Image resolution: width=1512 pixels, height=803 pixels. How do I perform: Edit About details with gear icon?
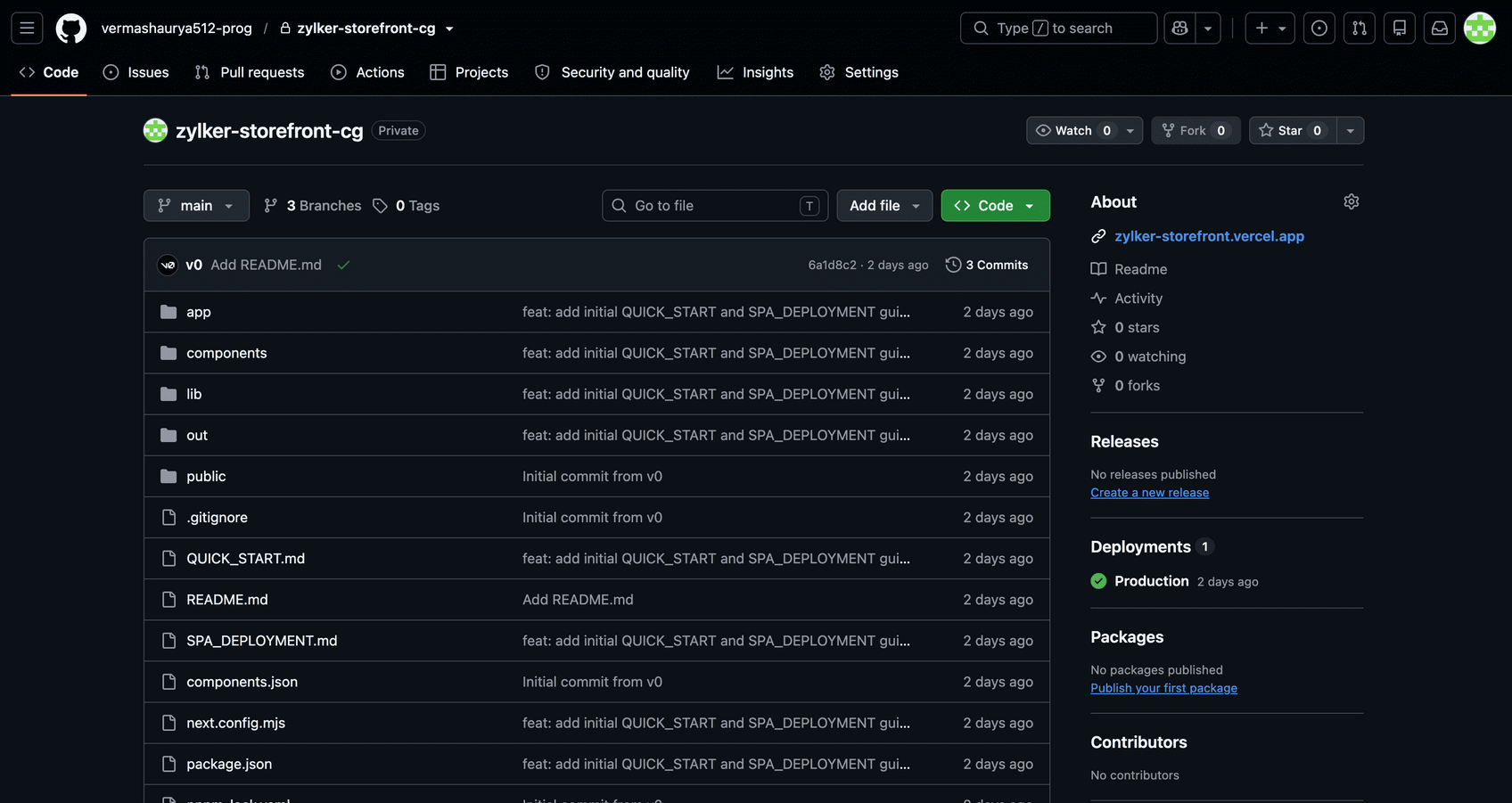tap(1352, 201)
